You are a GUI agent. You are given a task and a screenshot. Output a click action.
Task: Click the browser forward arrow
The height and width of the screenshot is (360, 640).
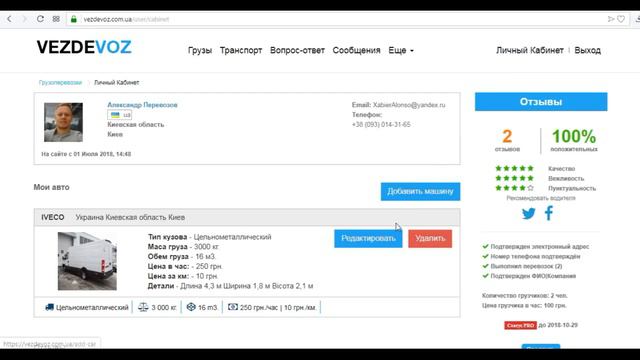pos(24,19)
